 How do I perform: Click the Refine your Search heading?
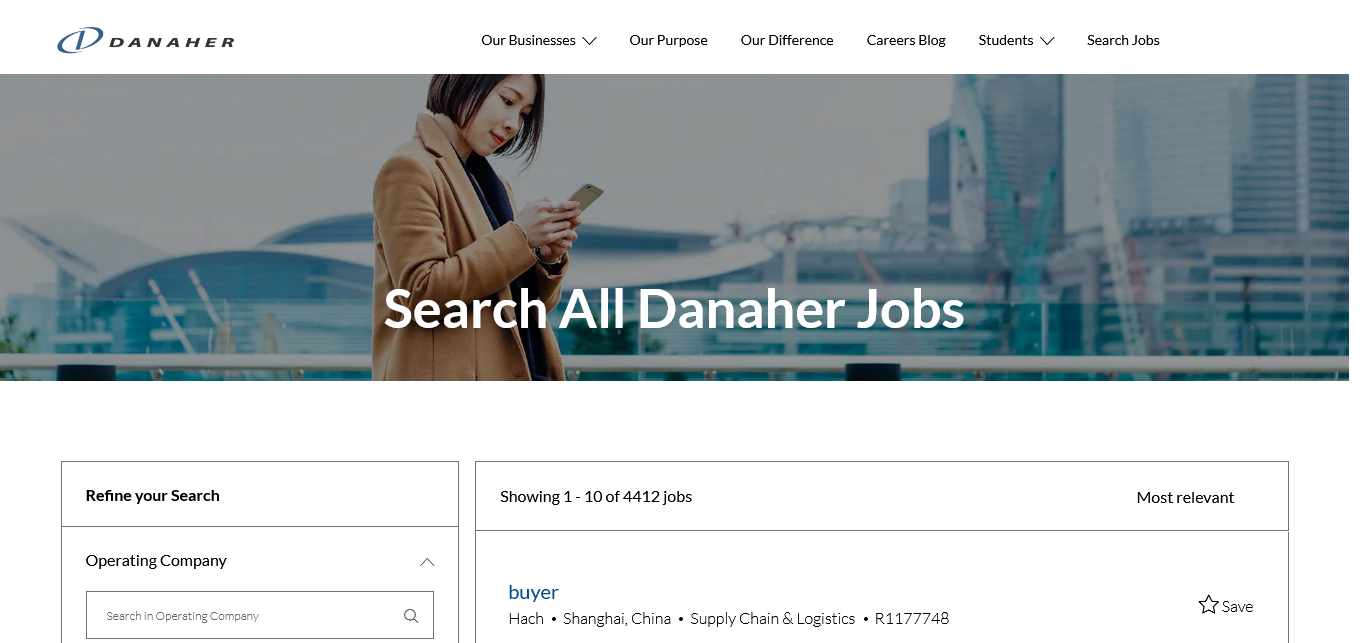[x=152, y=495]
